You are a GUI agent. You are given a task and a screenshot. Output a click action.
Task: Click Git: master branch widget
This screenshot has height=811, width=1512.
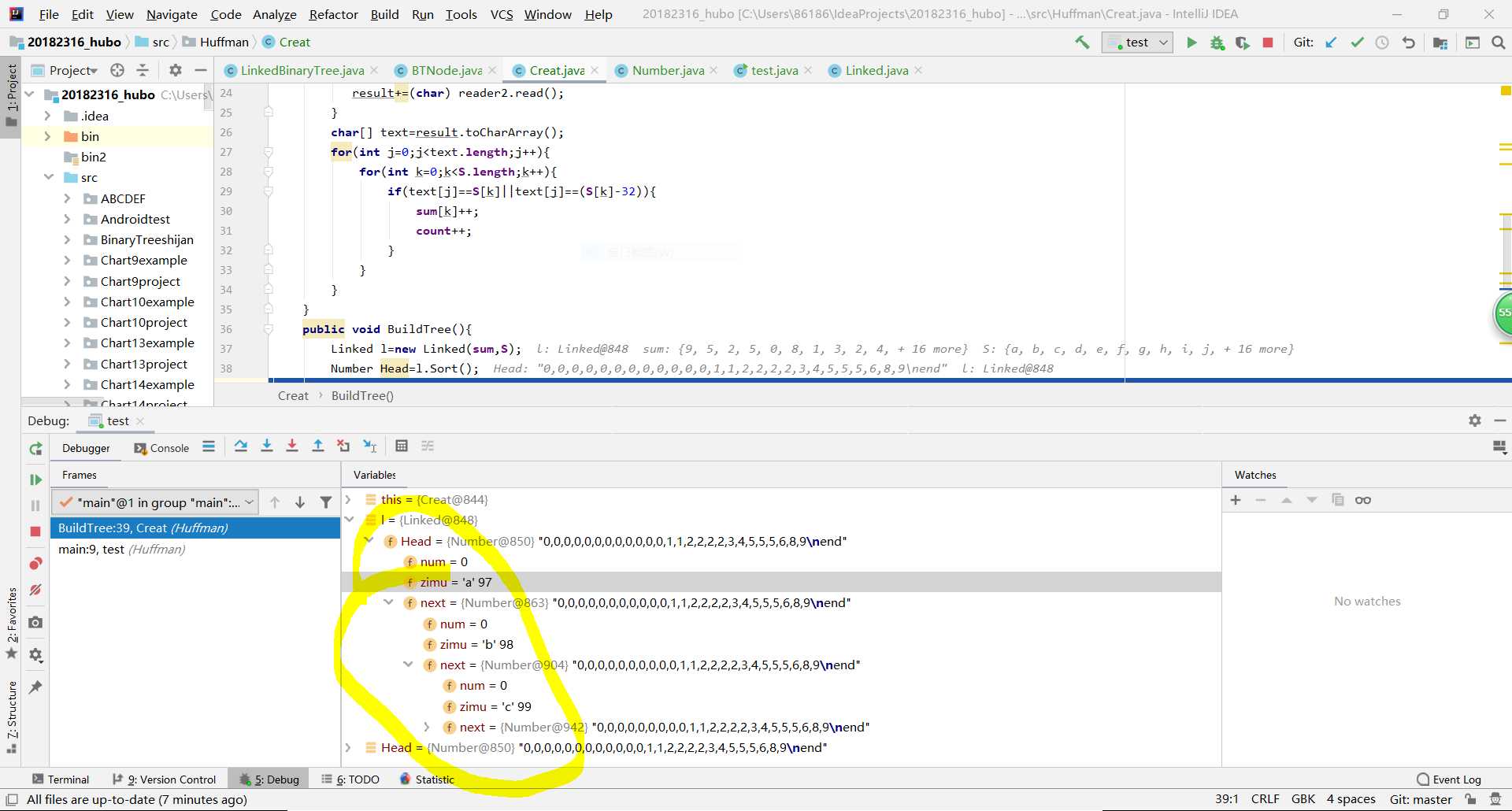pyautogui.click(x=1421, y=799)
